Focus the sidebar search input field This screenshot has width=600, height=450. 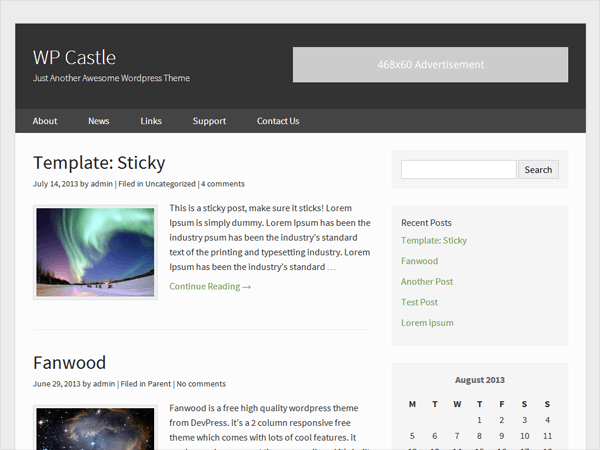[458, 170]
